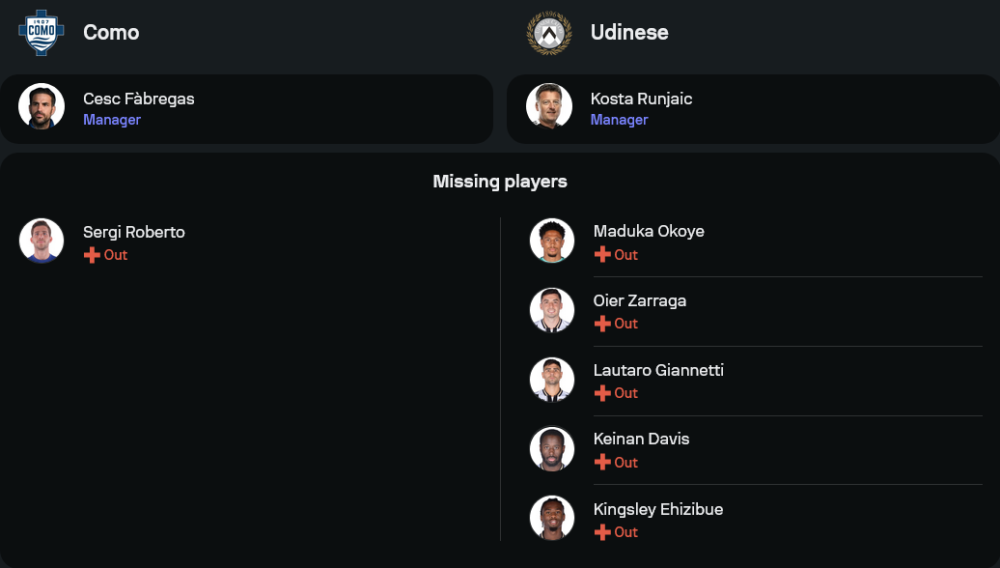This screenshot has height=568, width=1000.
Task: Click Kingsley Ehizibue's player avatar
Action: [552, 518]
